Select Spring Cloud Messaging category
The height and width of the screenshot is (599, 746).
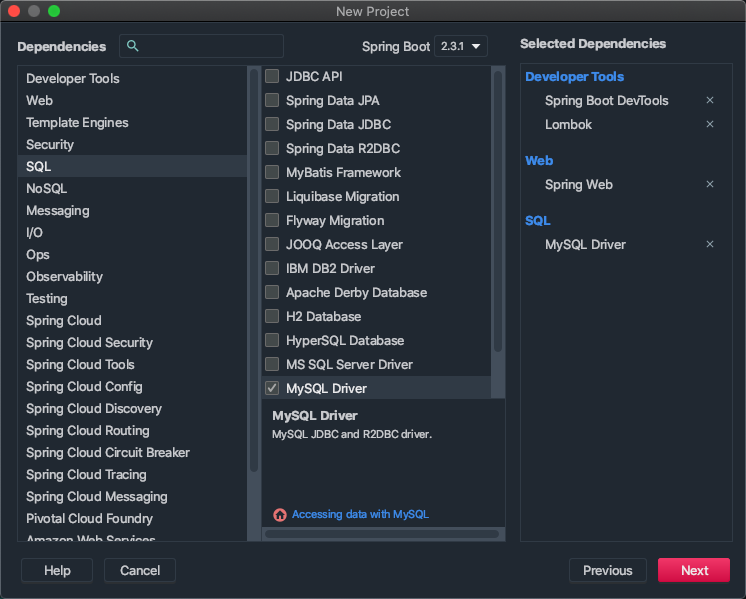coord(132,497)
